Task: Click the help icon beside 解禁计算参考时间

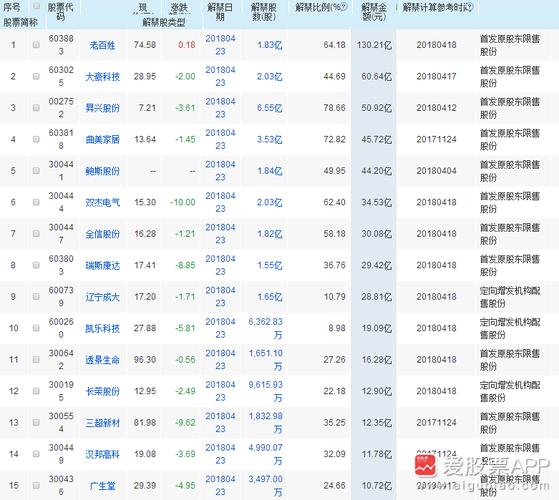Action: coord(470,6)
